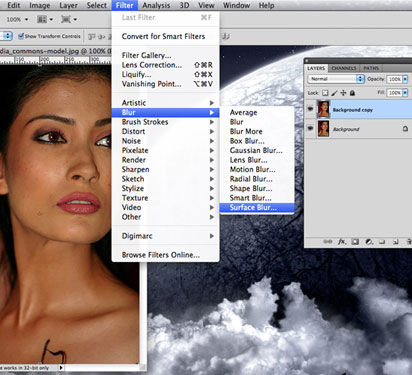Lock image pixels with brush icon
The height and width of the screenshot is (375, 412).
(334, 93)
